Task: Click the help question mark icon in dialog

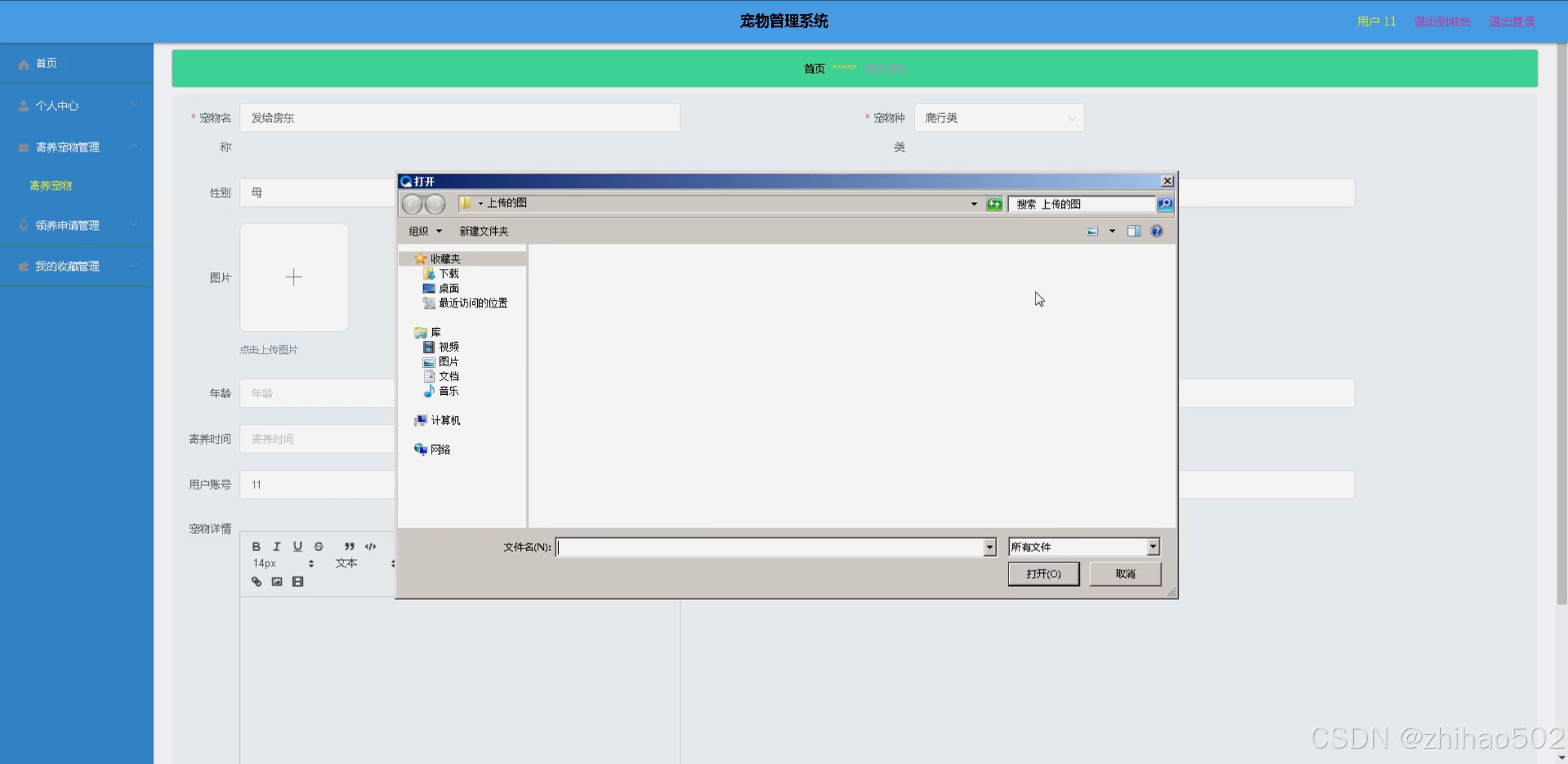Action: pyautogui.click(x=1156, y=231)
